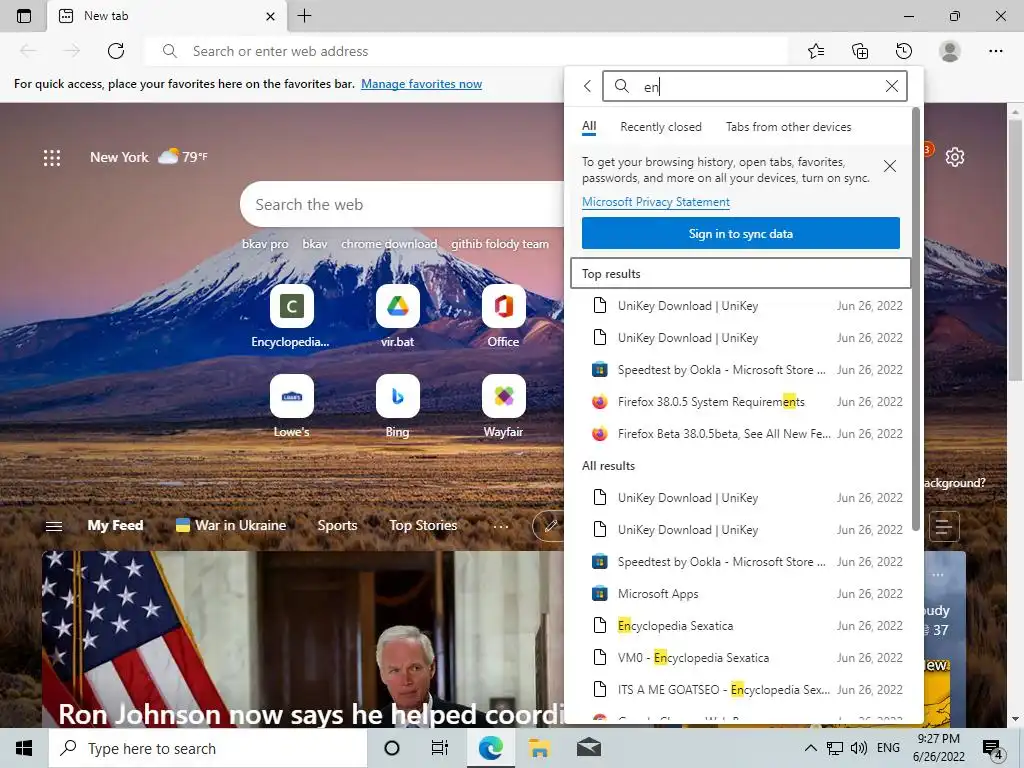Select the My Feed tab

115,526
